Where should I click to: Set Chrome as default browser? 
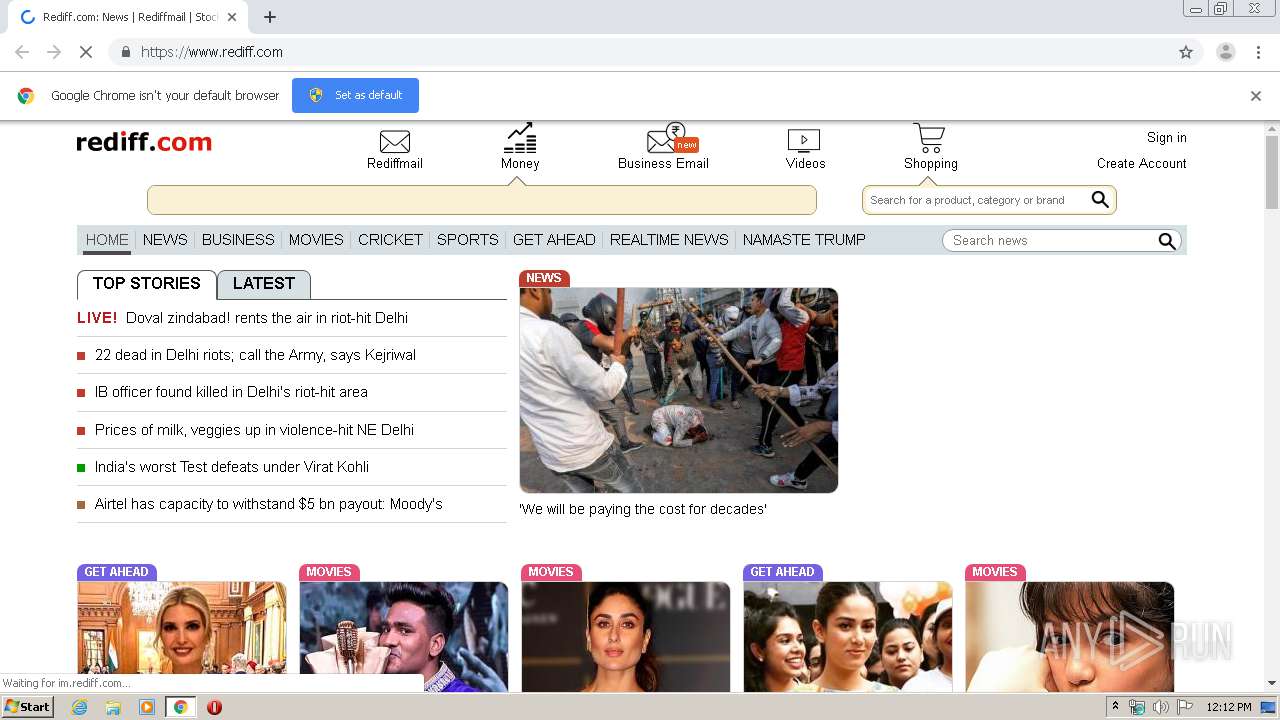(355, 95)
